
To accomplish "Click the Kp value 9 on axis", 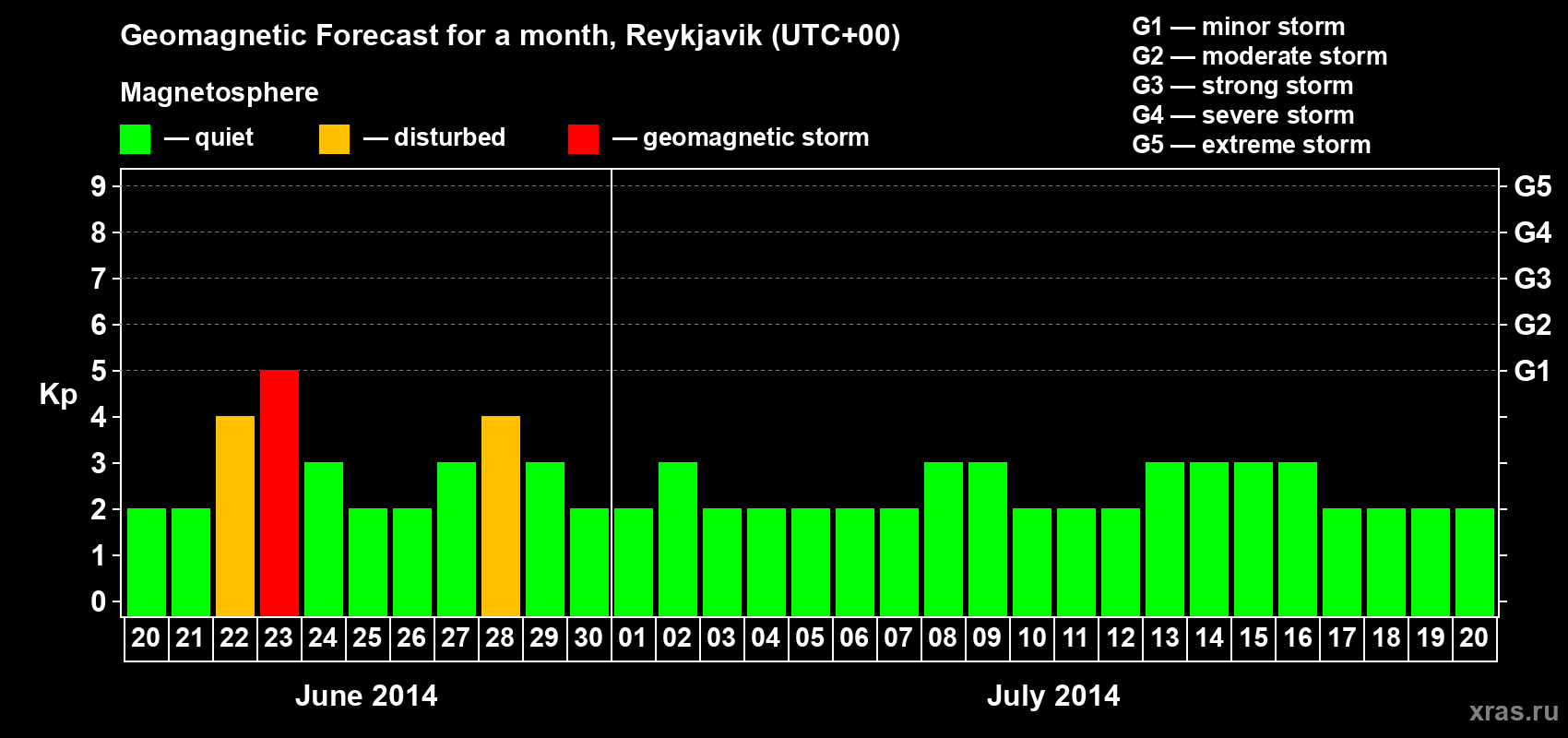I will coord(99,186).
